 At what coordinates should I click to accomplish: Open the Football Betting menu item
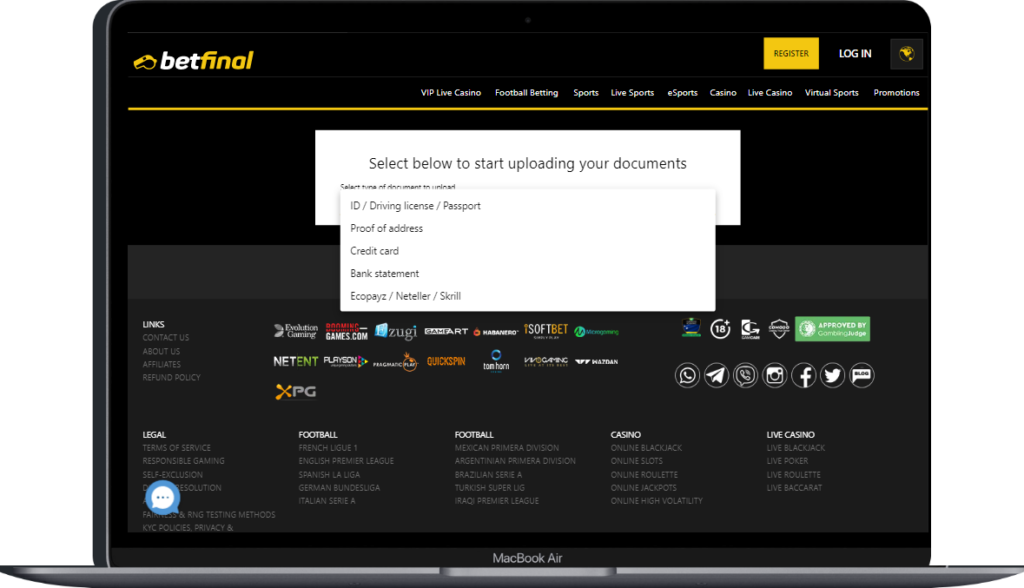pos(526,93)
